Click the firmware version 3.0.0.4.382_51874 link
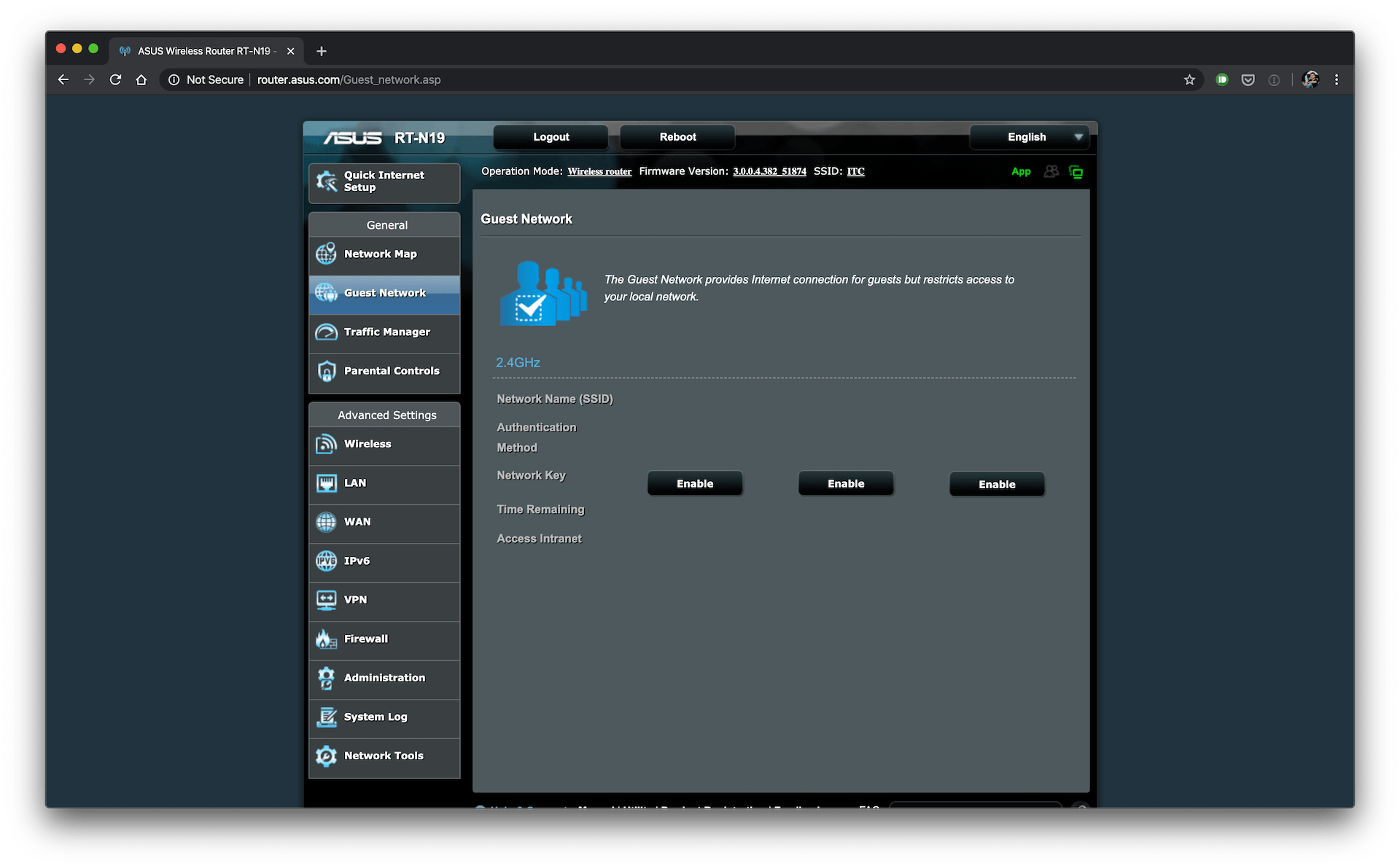 (769, 172)
